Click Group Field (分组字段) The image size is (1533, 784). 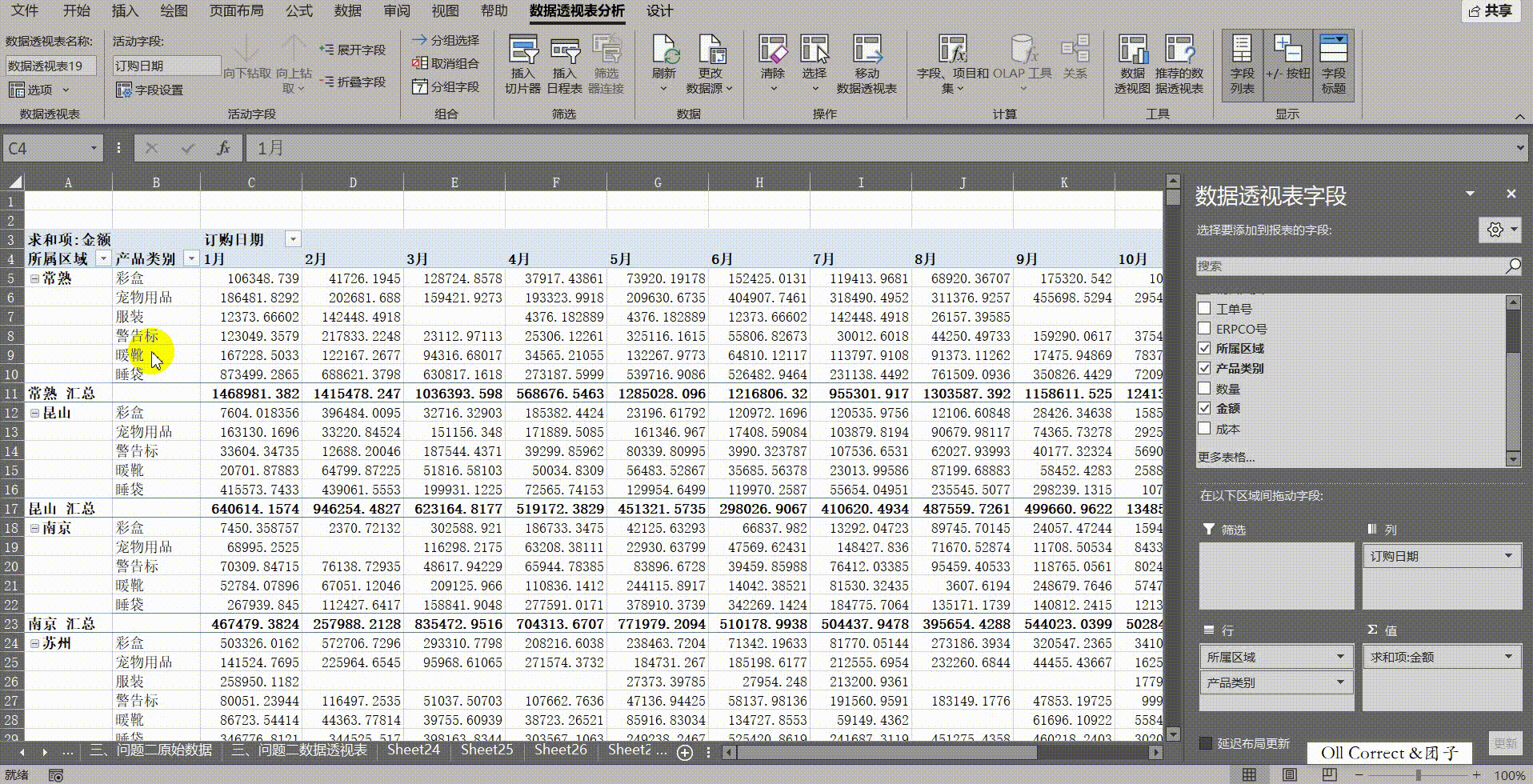click(x=446, y=86)
